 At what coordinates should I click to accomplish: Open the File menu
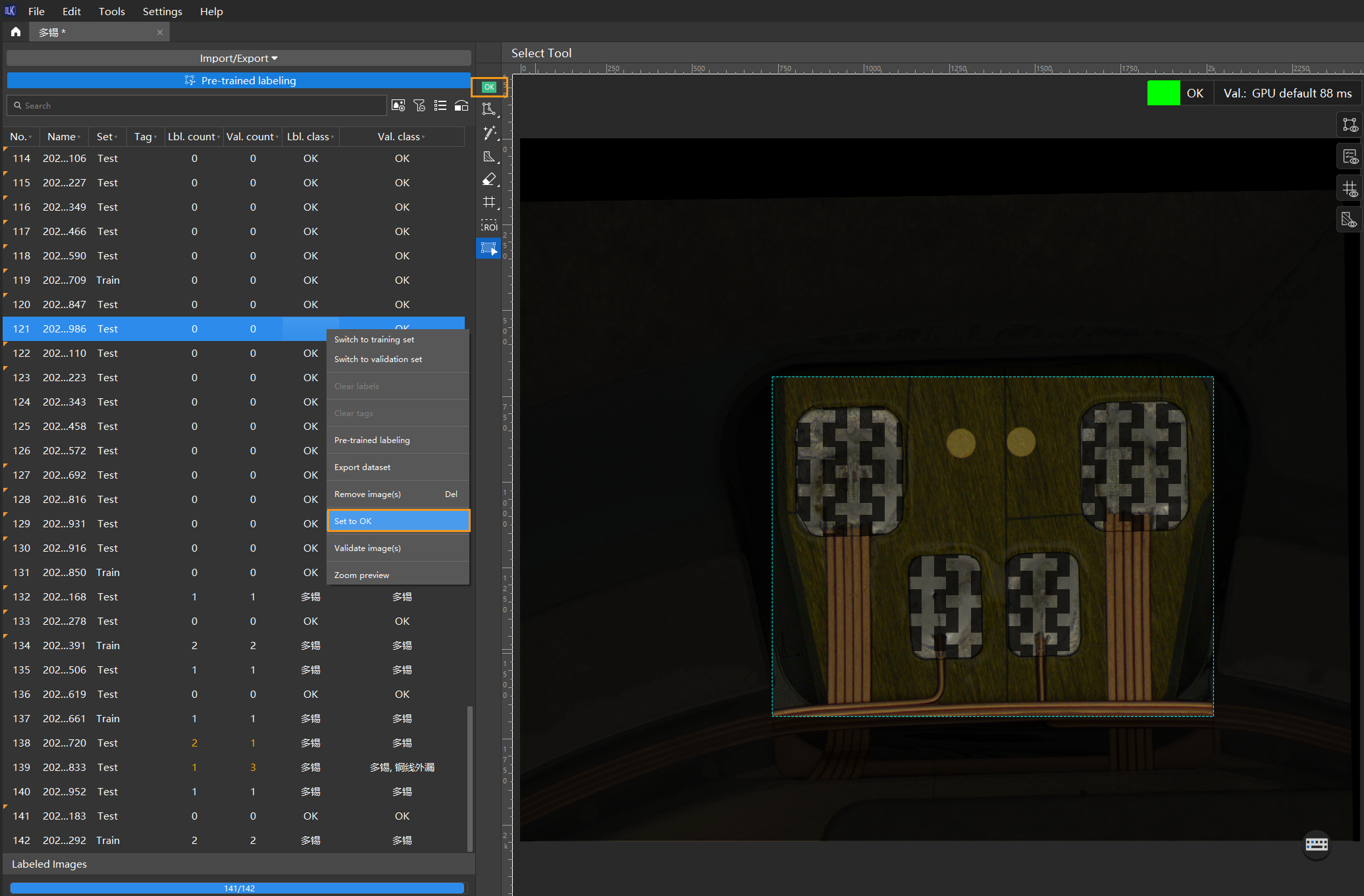coord(36,11)
